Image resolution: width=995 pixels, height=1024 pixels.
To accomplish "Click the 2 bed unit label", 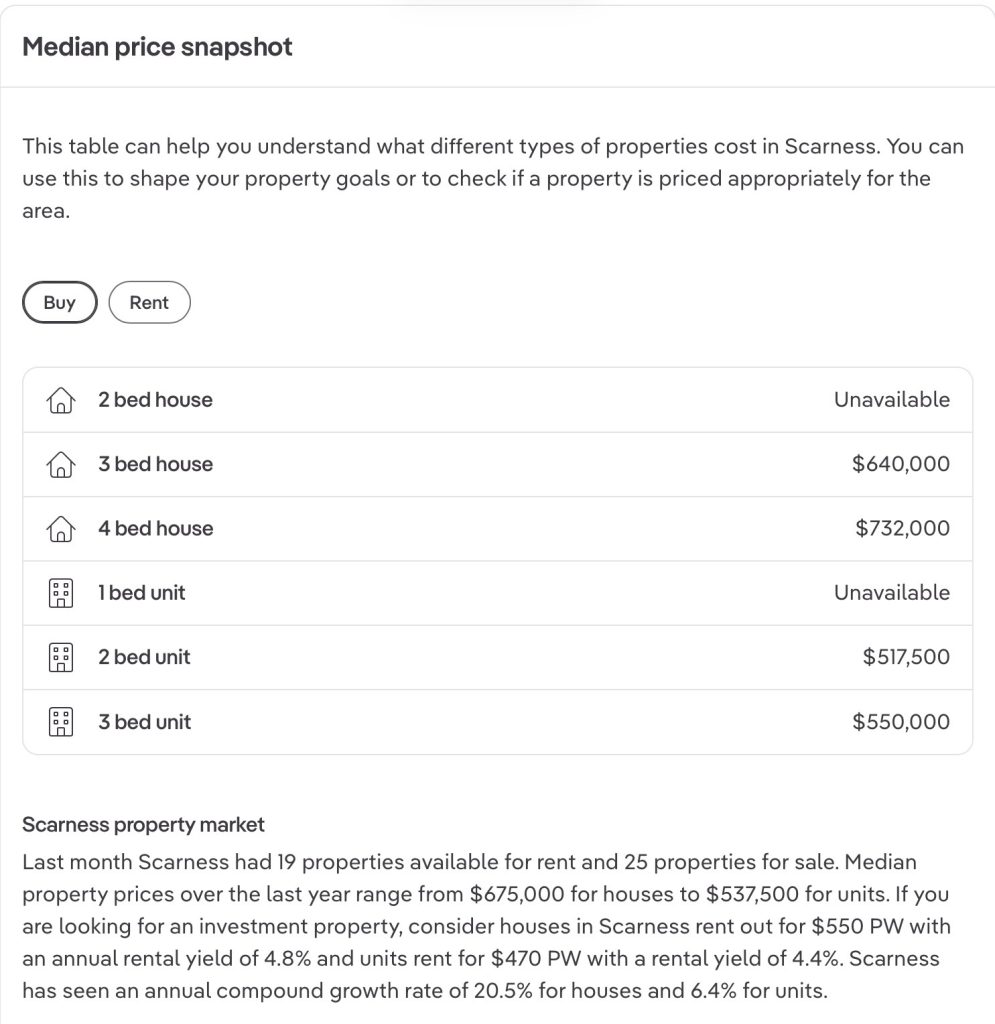I will pyautogui.click(x=144, y=657).
